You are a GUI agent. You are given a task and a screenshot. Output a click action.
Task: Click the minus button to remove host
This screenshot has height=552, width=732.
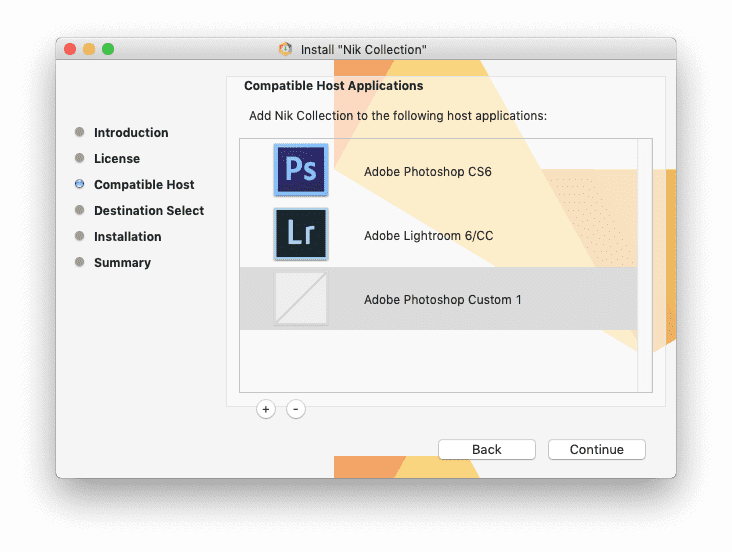296,410
